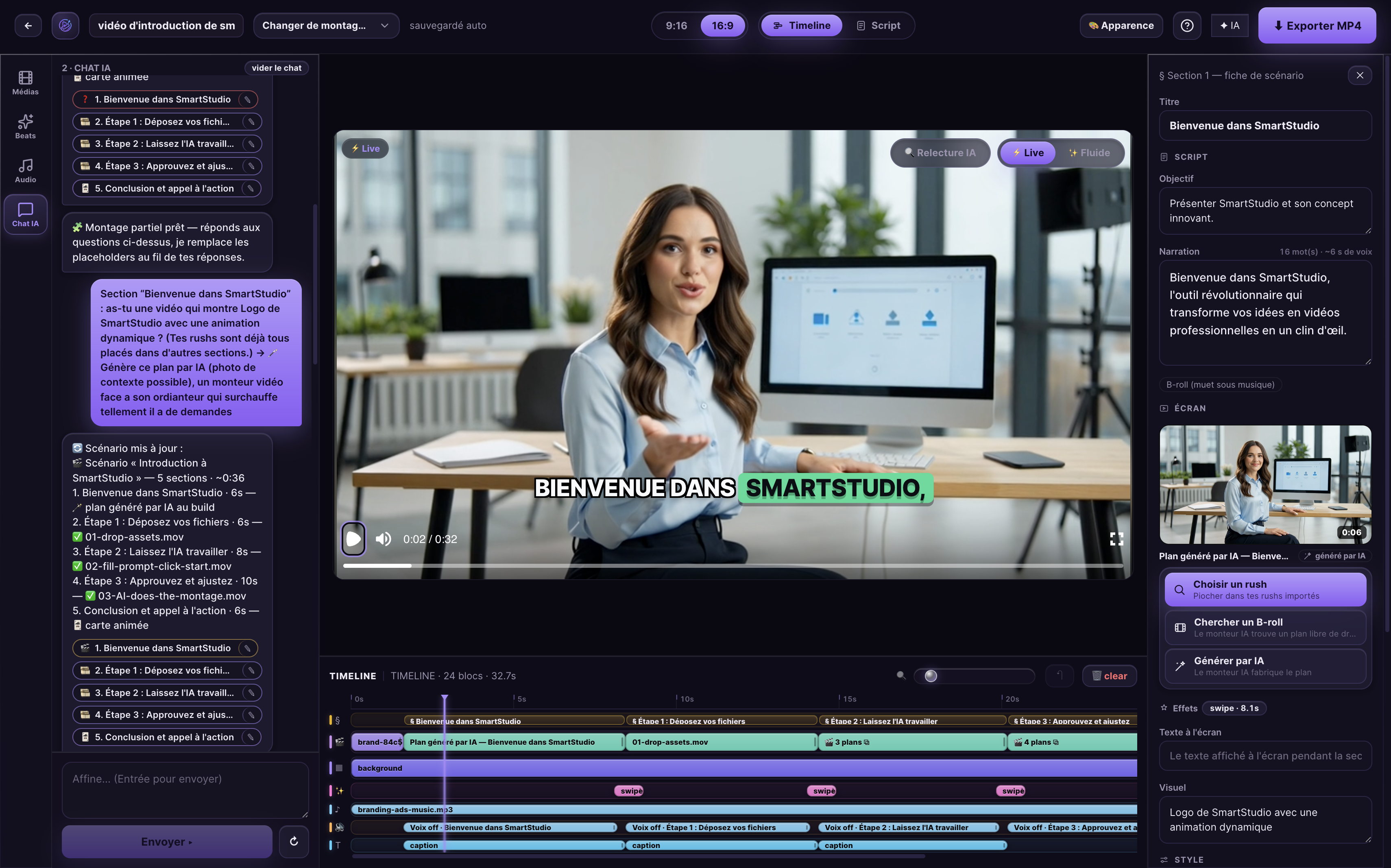1391x868 pixels.
Task: Open help via the question mark icon
Action: coord(1187,25)
